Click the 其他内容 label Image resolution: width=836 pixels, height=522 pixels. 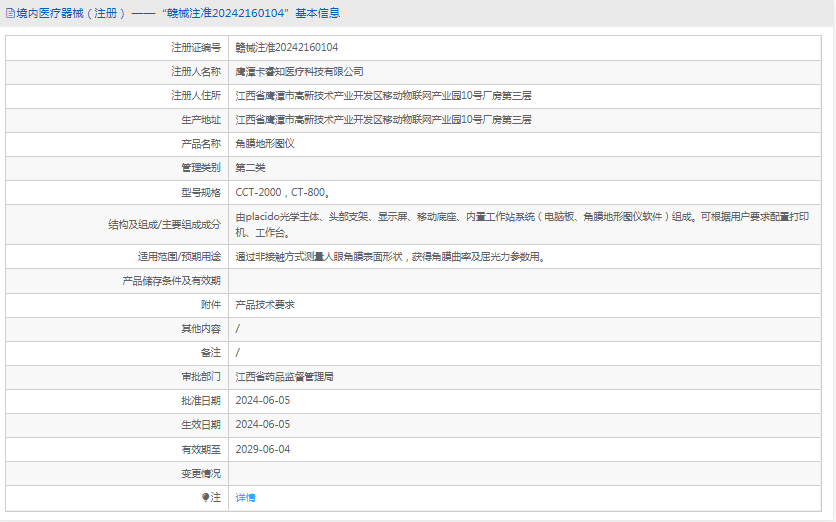pos(200,329)
